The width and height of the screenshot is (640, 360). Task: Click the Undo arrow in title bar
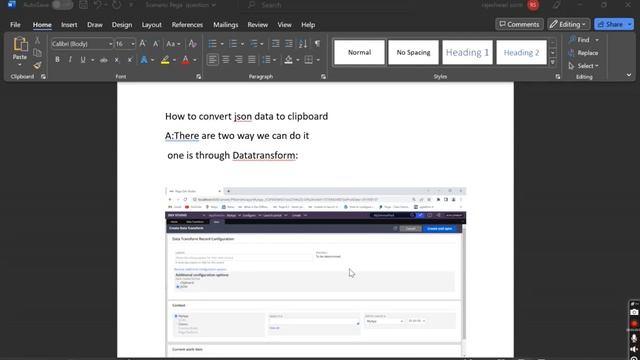[97, 5]
